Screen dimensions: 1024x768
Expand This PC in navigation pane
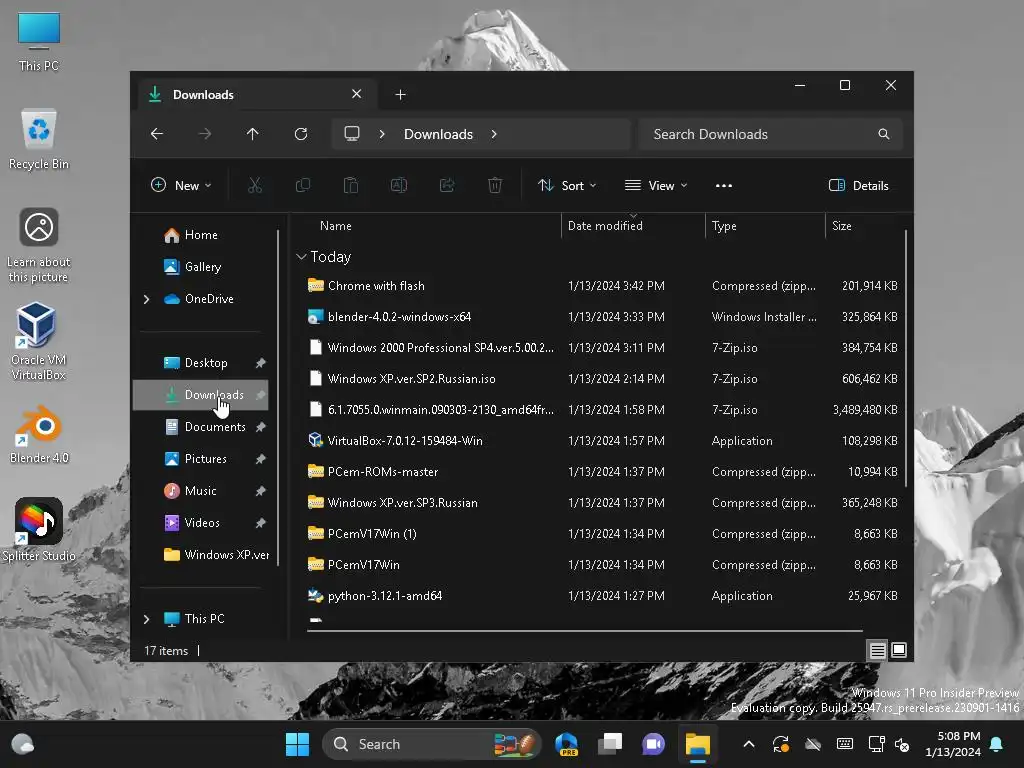[x=146, y=619]
